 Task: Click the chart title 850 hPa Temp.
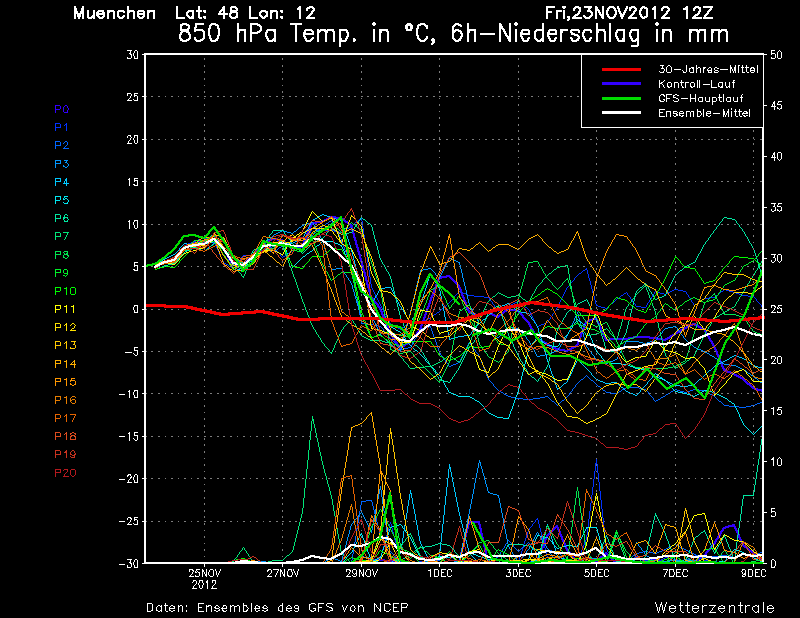pyautogui.click(x=454, y=34)
